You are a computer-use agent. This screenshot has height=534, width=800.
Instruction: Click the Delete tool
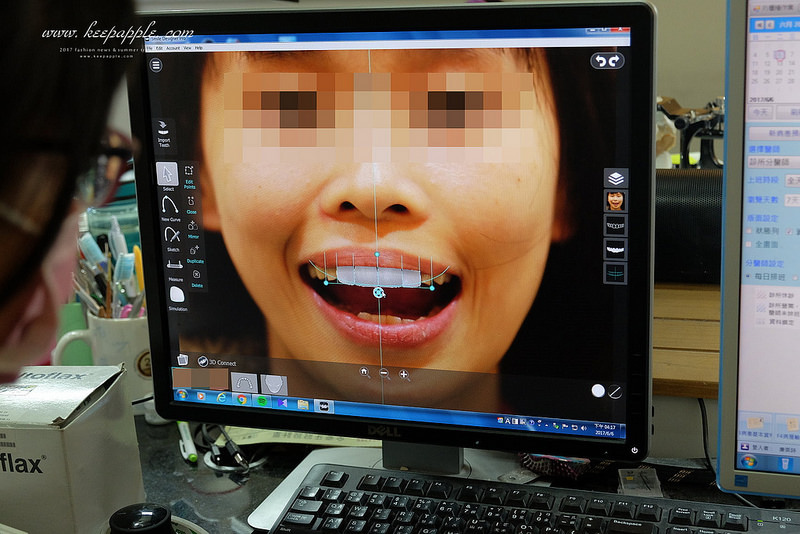click(197, 278)
